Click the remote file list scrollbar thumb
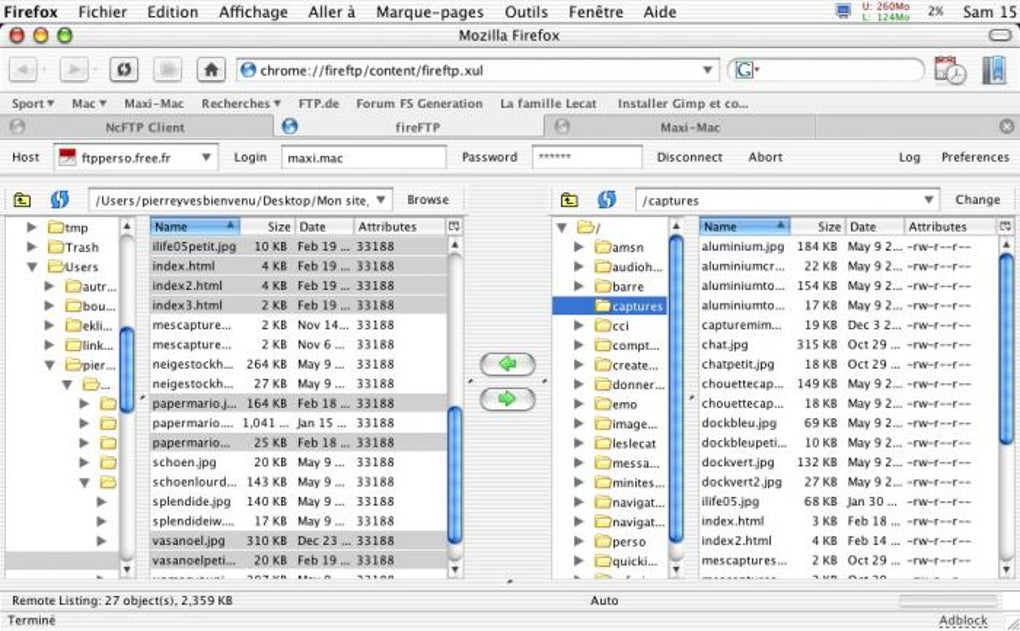This screenshot has height=631, width=1020. (x=1006, y=349)
